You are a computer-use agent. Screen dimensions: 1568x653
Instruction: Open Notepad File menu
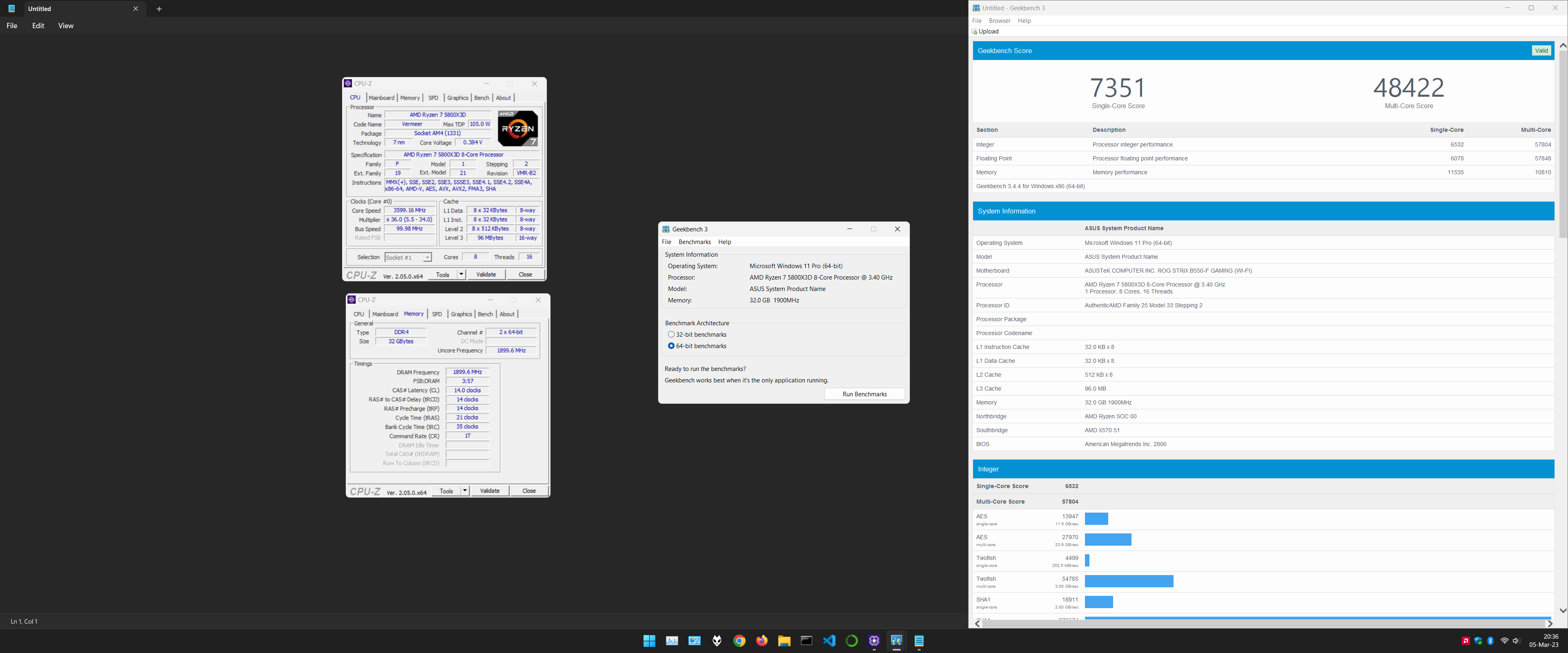[11, 26]
